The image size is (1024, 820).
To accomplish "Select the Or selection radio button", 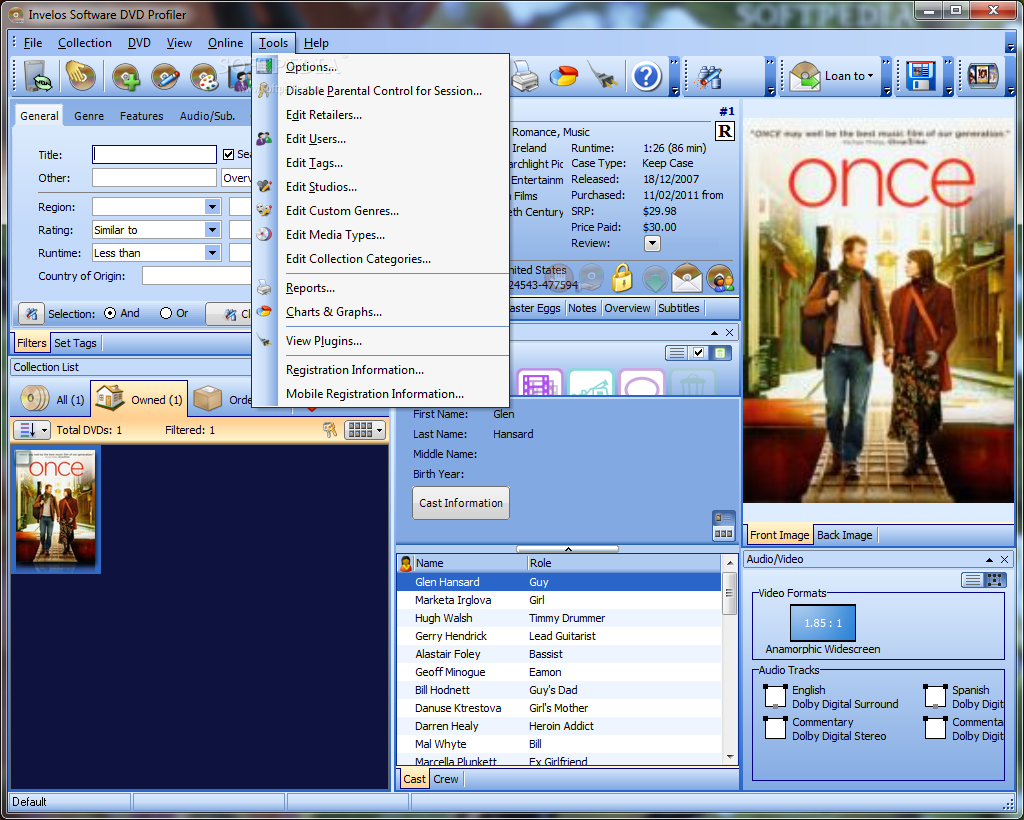I will click(x=166, y=313).
